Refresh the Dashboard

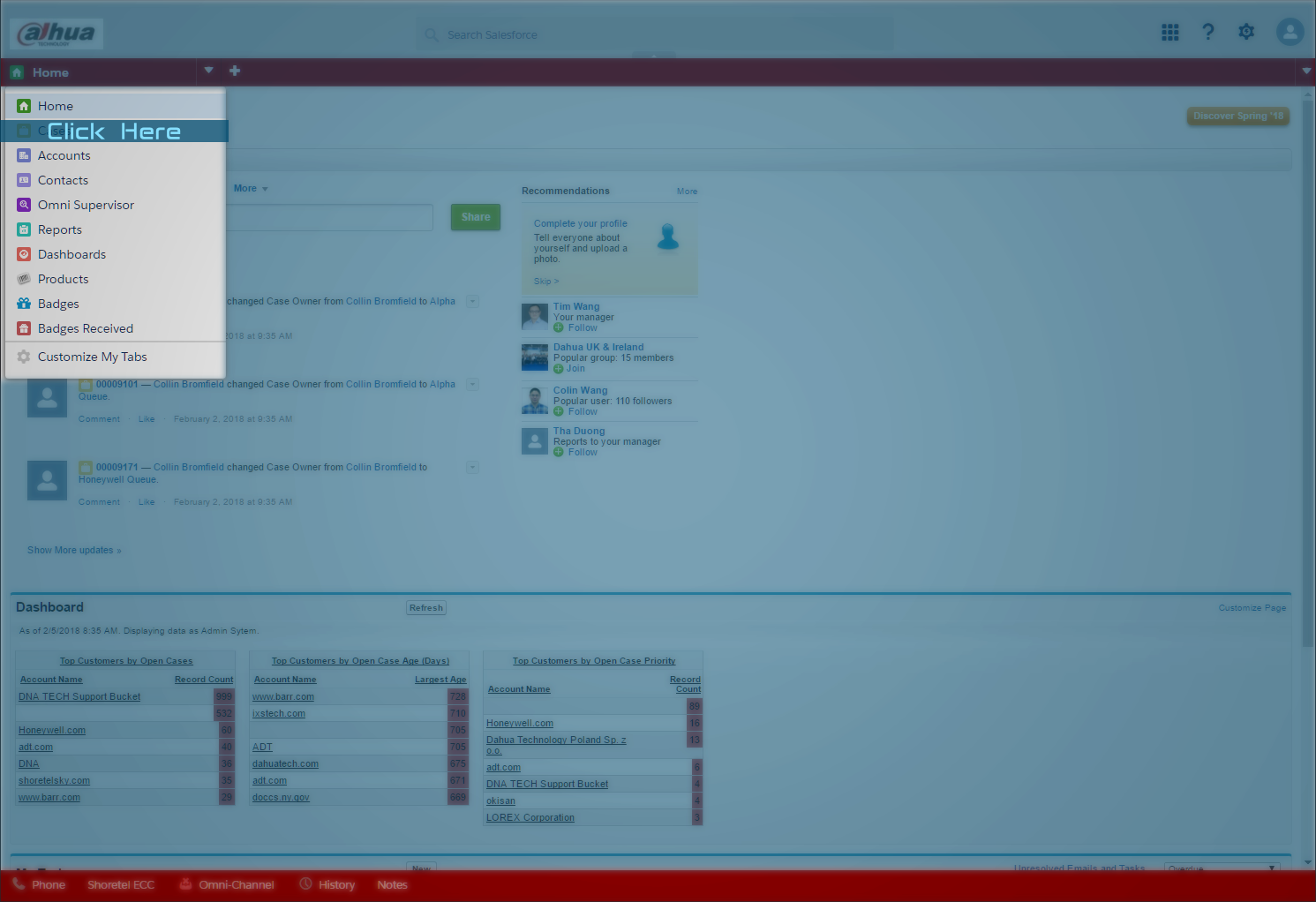[426, 608]
